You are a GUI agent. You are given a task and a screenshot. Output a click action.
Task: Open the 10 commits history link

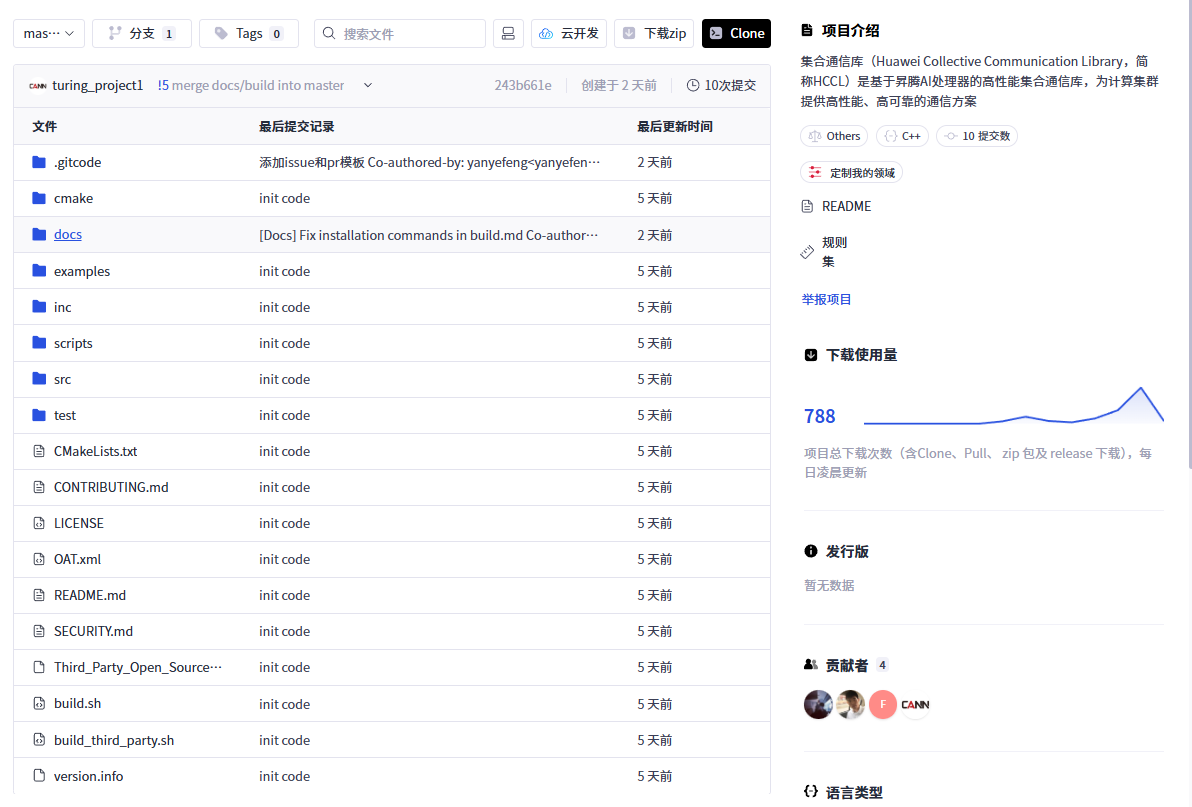[x=721, y=85]
